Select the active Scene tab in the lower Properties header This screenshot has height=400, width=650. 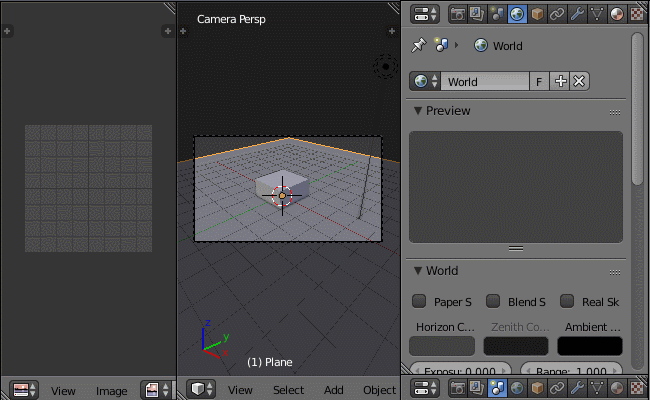[497, 388]
